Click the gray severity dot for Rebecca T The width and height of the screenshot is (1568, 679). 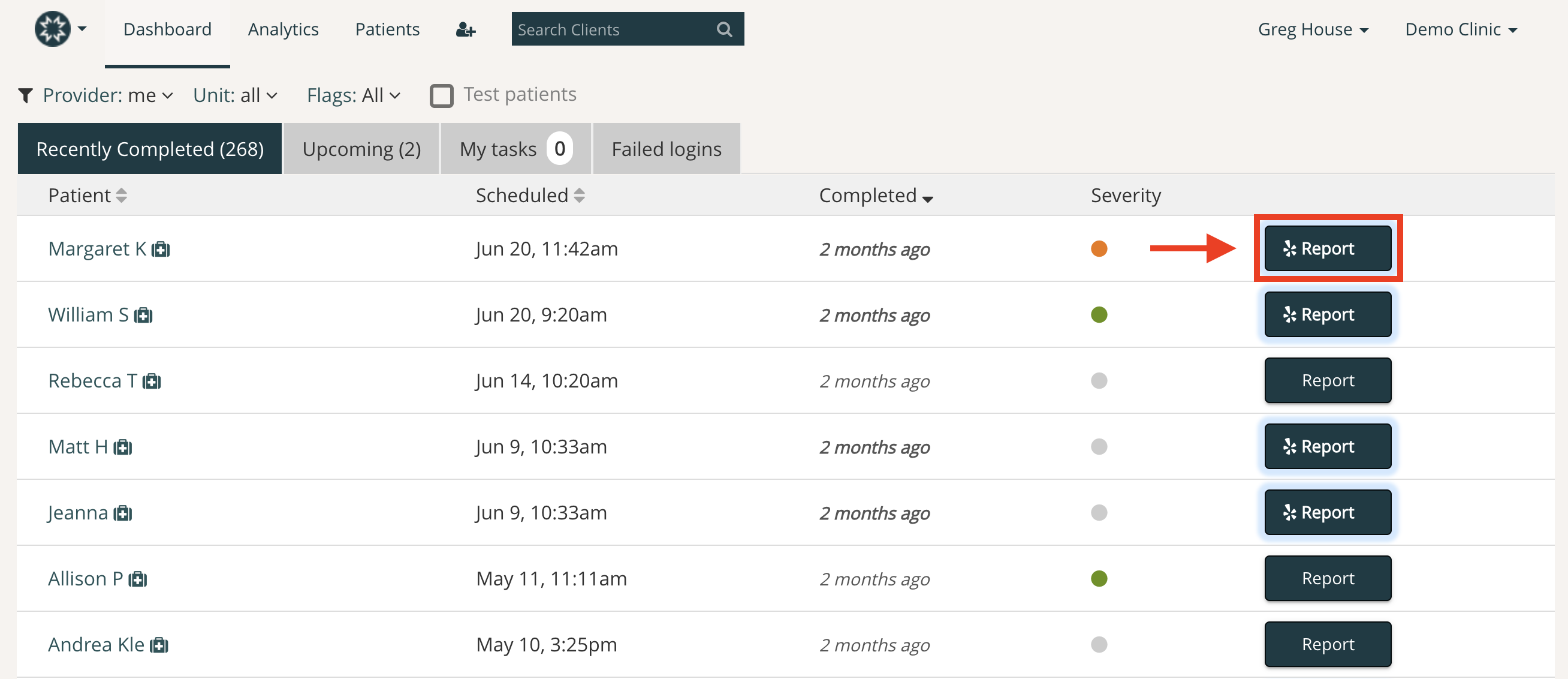[1099, 381]
